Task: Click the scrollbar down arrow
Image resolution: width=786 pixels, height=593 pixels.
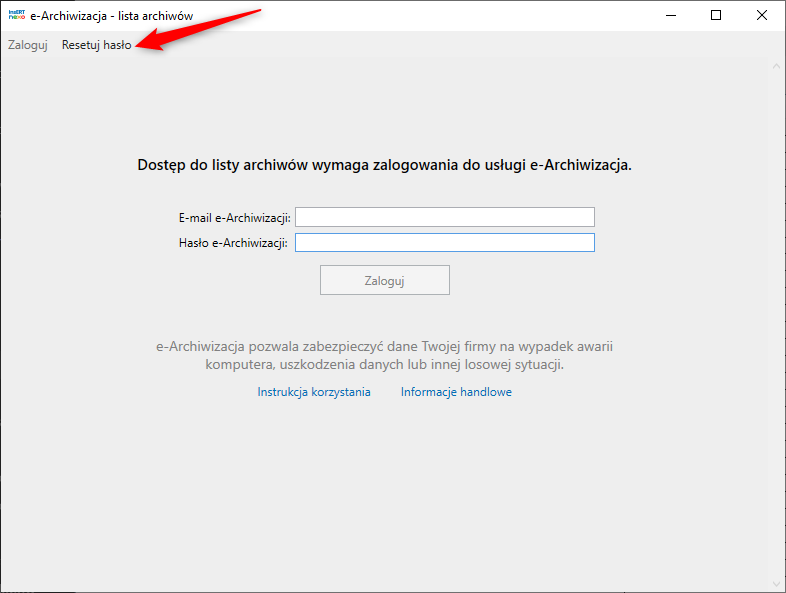Action: coord(776,584)
